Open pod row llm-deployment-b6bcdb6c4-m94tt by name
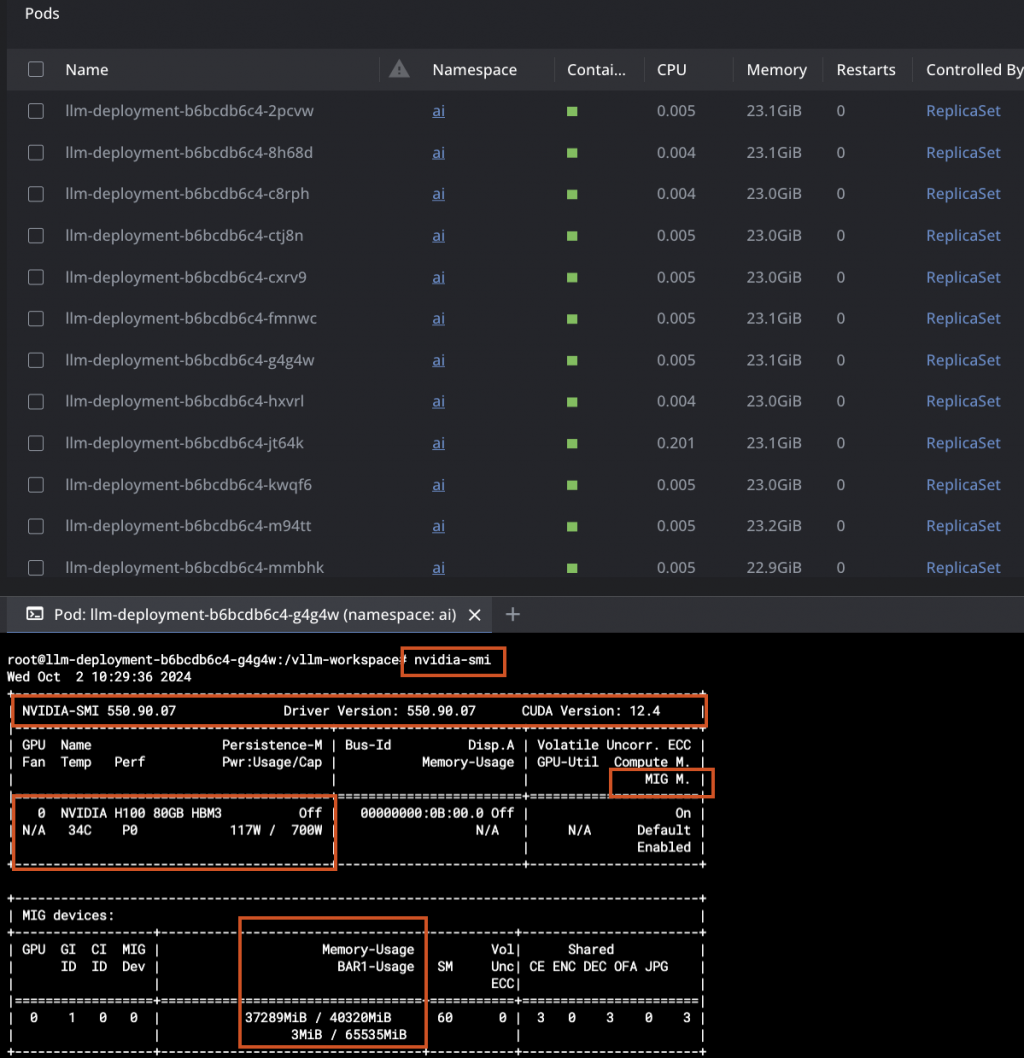 coord(188,526)
